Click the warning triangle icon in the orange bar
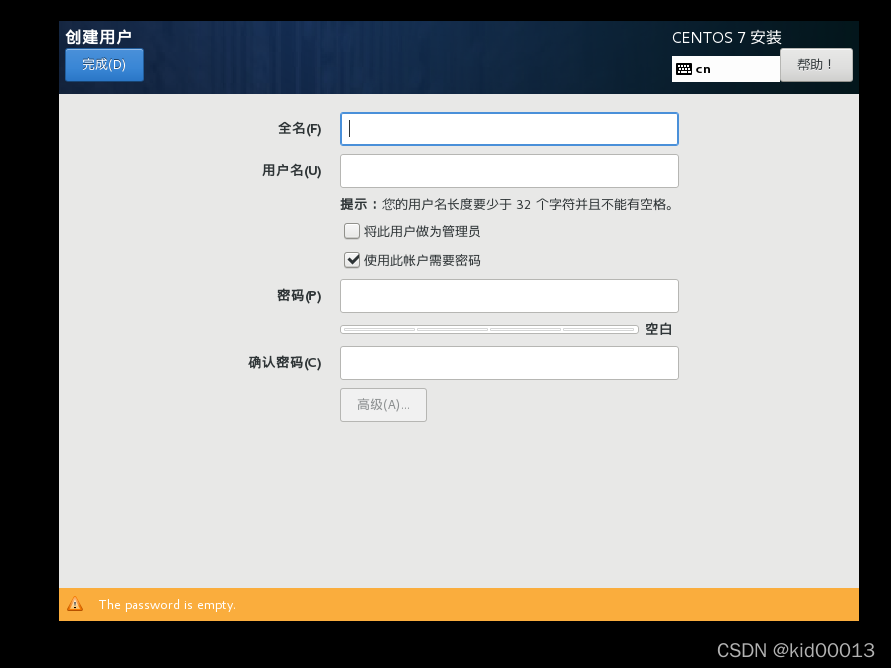The image size is (891, 668). [75, 604]
